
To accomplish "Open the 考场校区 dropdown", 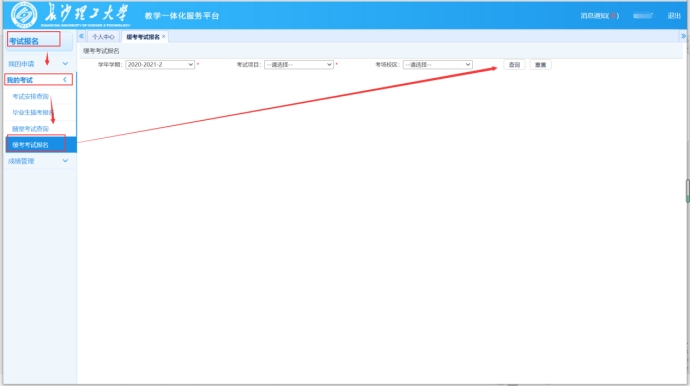I will pos(438,64).
